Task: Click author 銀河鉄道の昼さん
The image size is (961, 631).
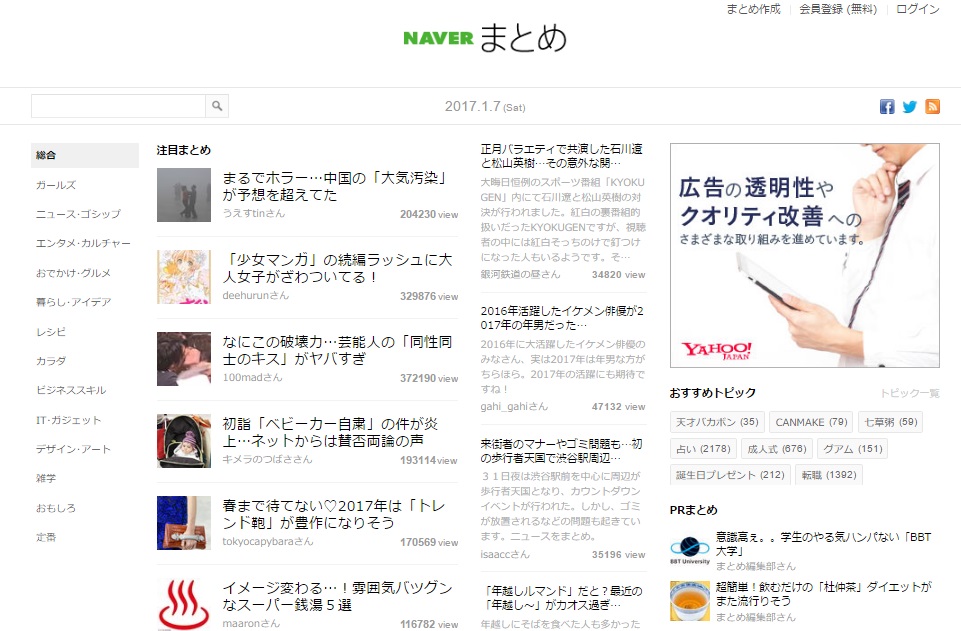Action: click(x=520, y=274)
